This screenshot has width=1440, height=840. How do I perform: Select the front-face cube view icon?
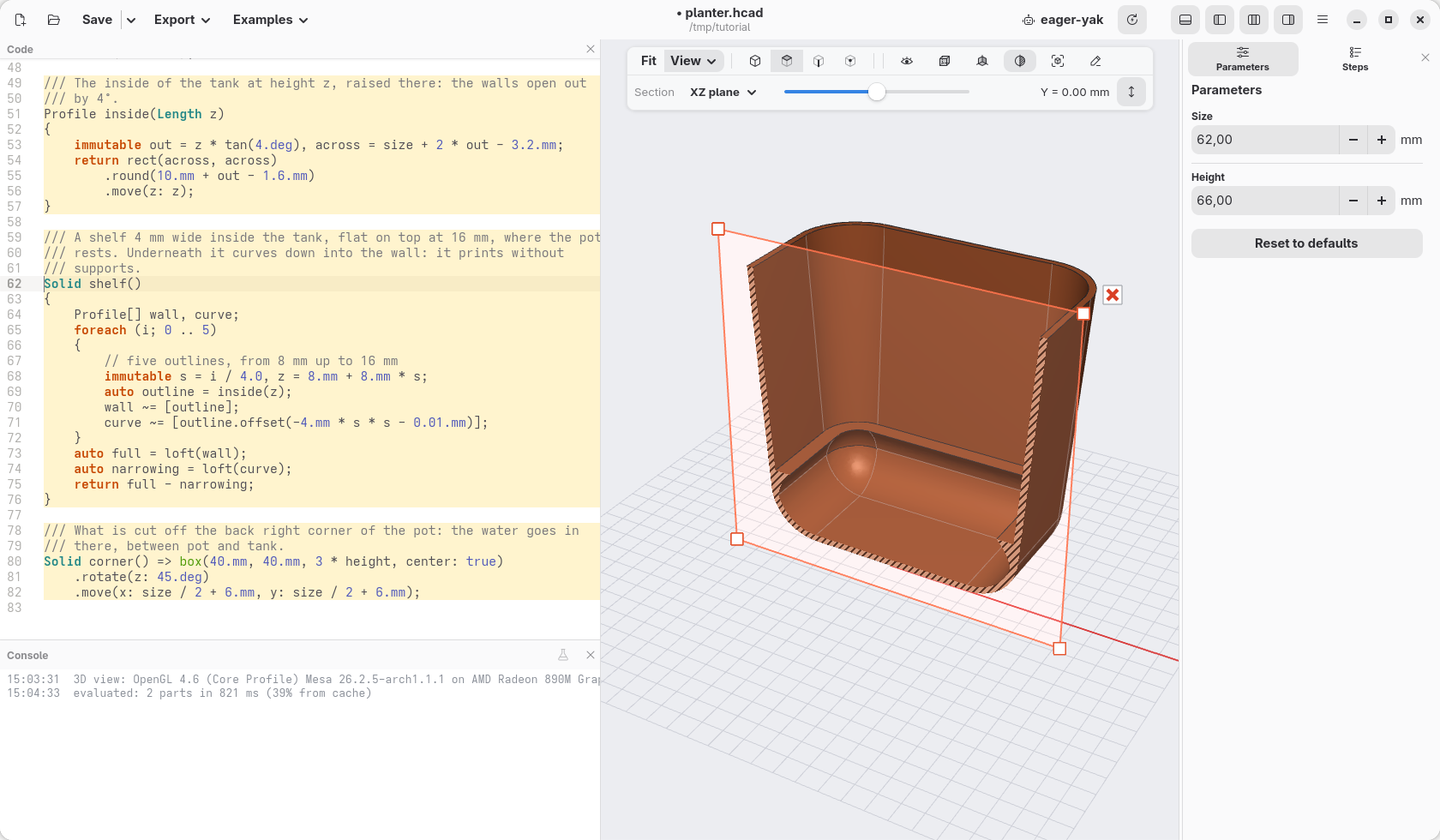pos(819,61)
